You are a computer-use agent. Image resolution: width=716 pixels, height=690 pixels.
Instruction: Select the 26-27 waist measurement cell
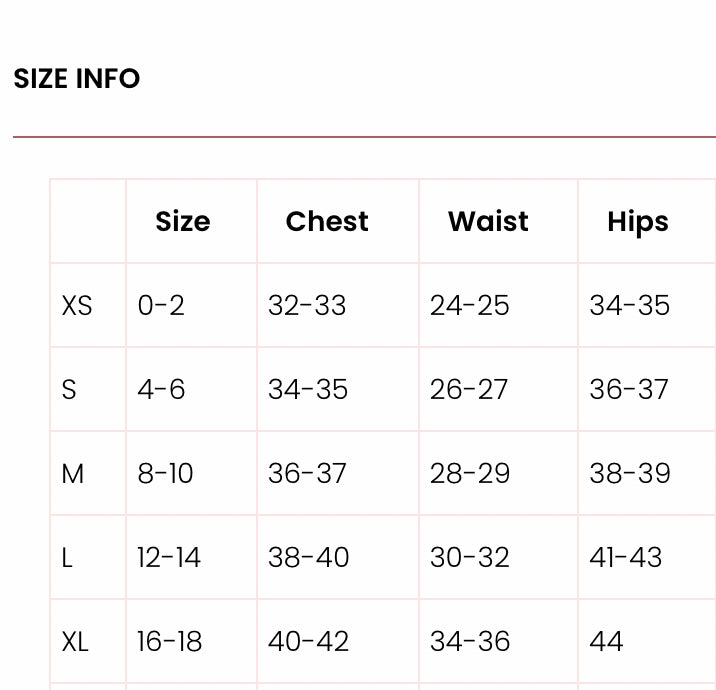coord(469,389)
